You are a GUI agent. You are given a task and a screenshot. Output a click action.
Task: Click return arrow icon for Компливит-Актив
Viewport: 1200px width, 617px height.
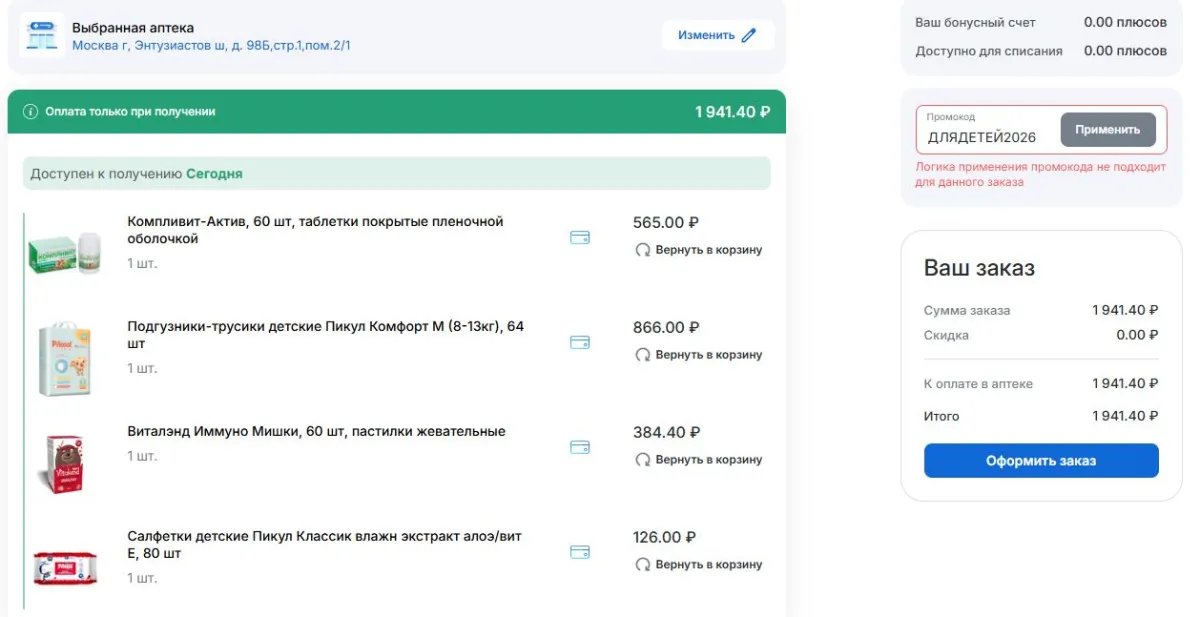click(643, 250)
